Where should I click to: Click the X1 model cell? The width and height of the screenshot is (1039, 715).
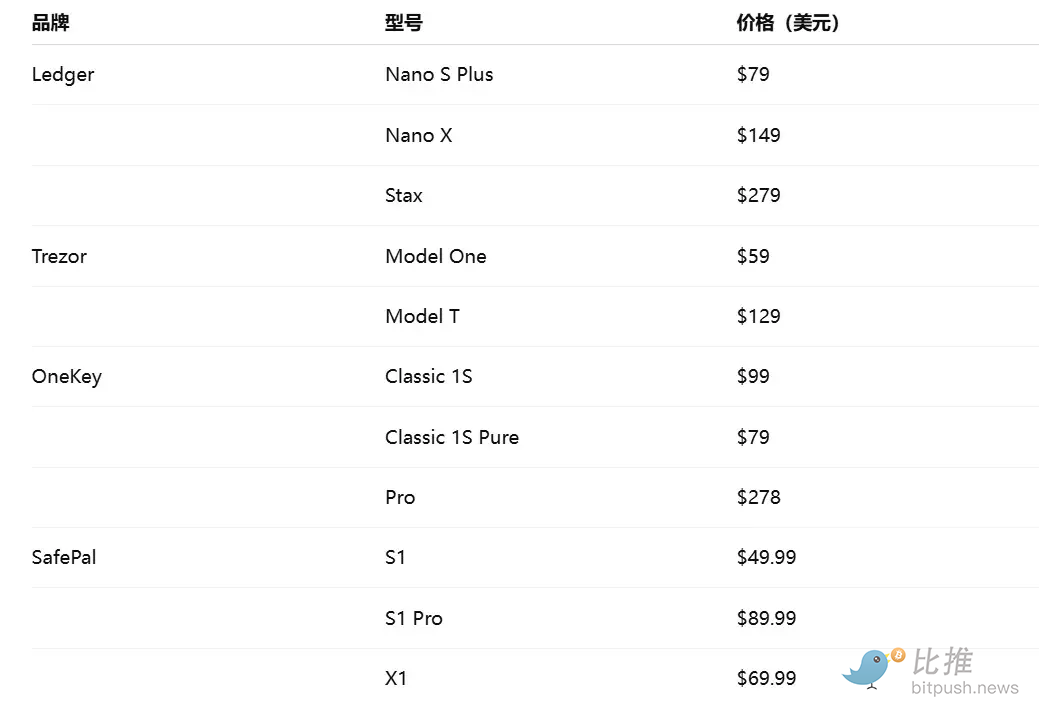[396, 679]
